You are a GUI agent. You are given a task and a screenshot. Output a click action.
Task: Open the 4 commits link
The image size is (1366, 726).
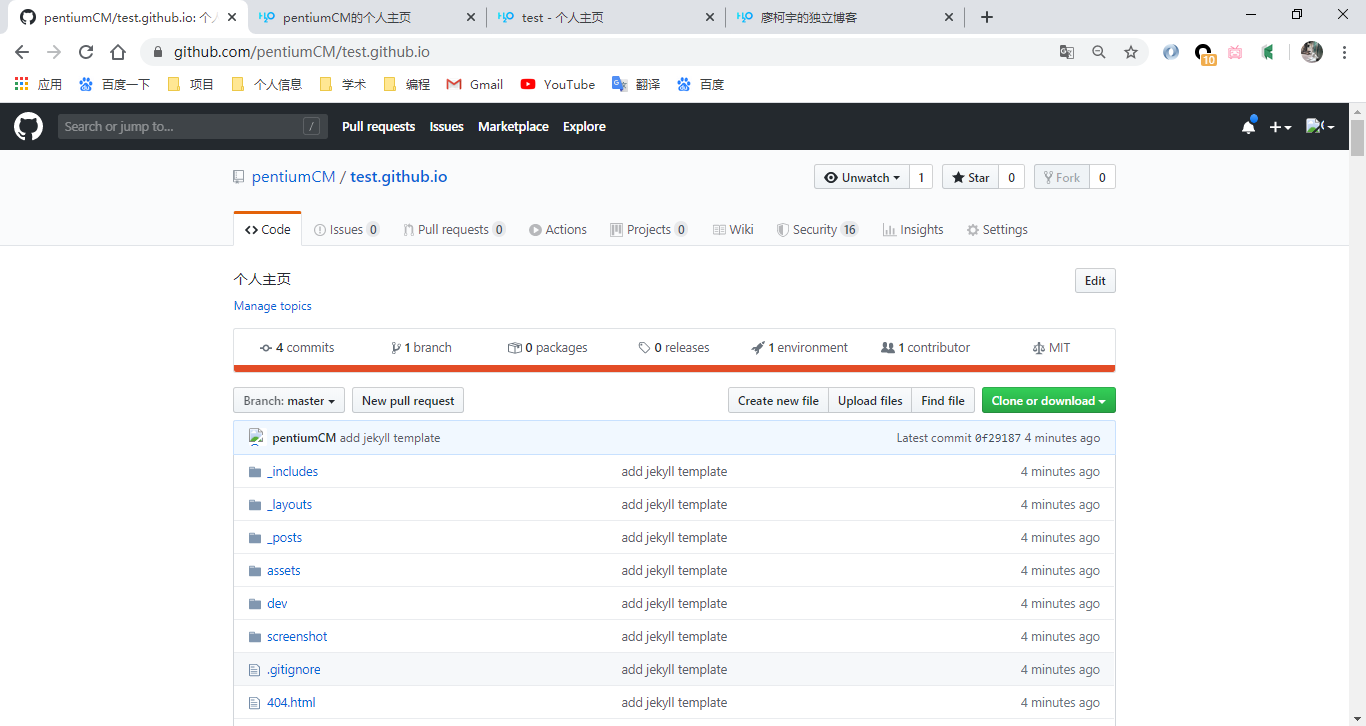297,348
